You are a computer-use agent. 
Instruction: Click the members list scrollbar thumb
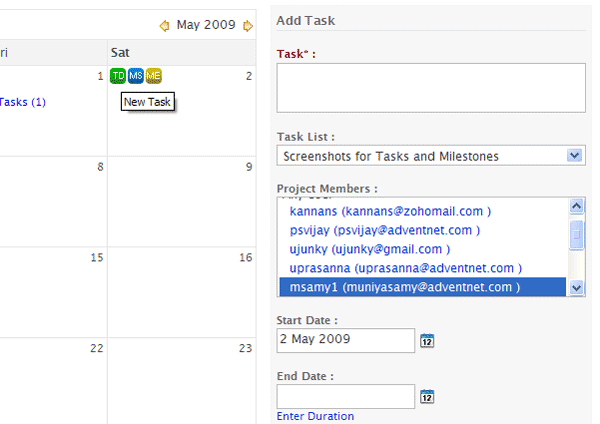(576, 235)
